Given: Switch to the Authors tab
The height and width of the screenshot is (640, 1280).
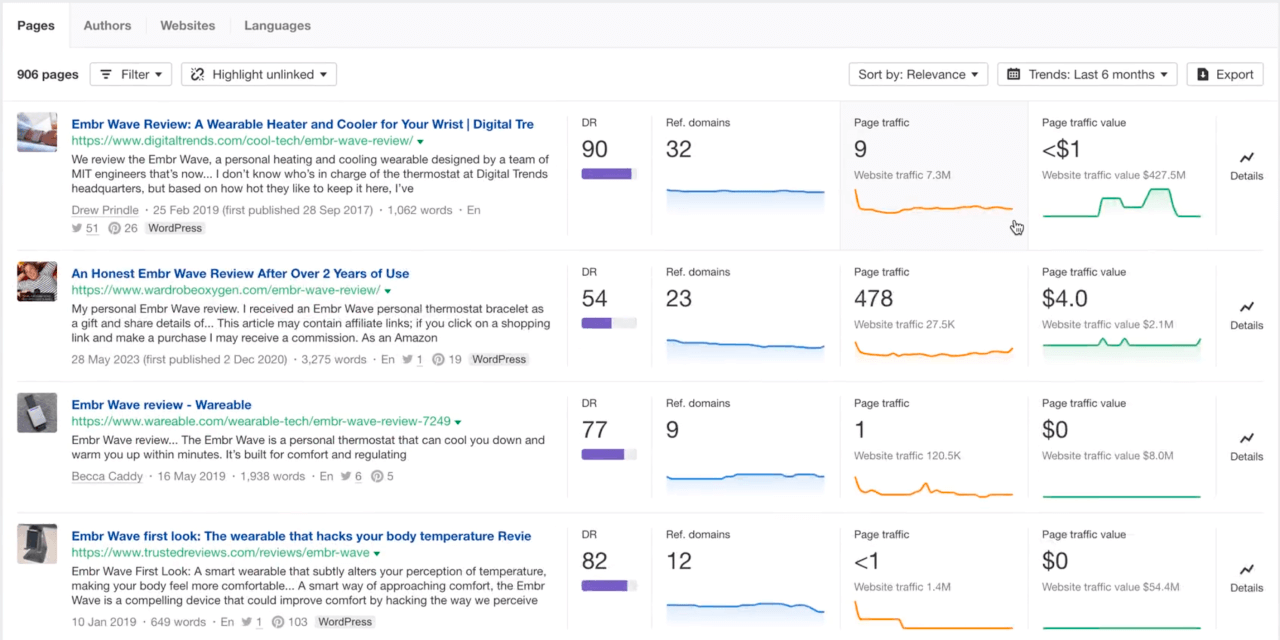Looking at the screenshot, I should 107,25.
